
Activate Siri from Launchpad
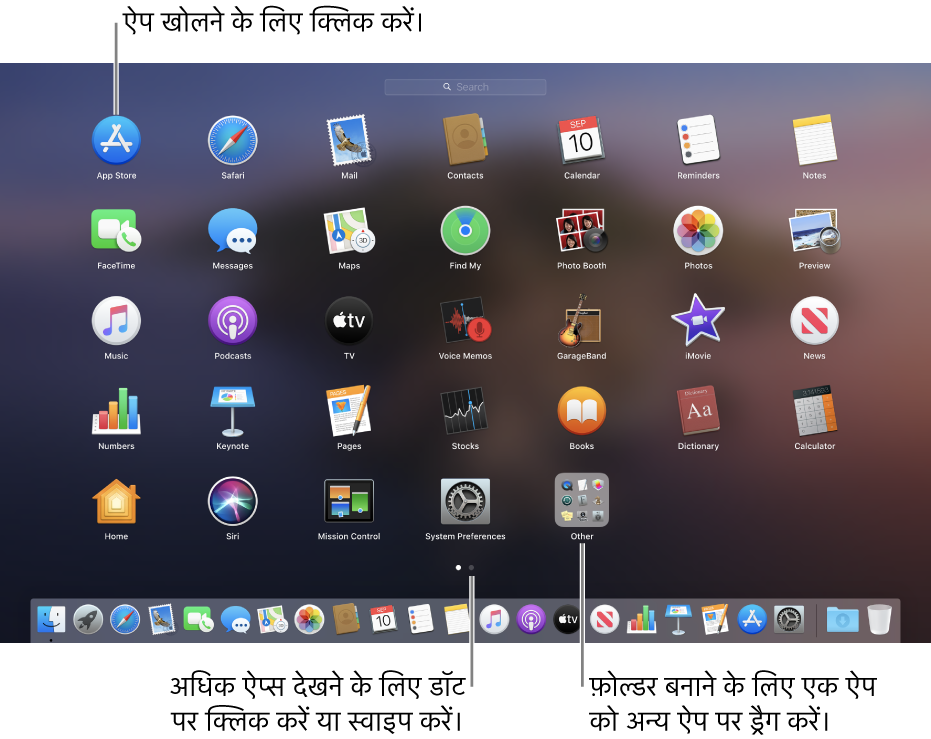[233, 501]
